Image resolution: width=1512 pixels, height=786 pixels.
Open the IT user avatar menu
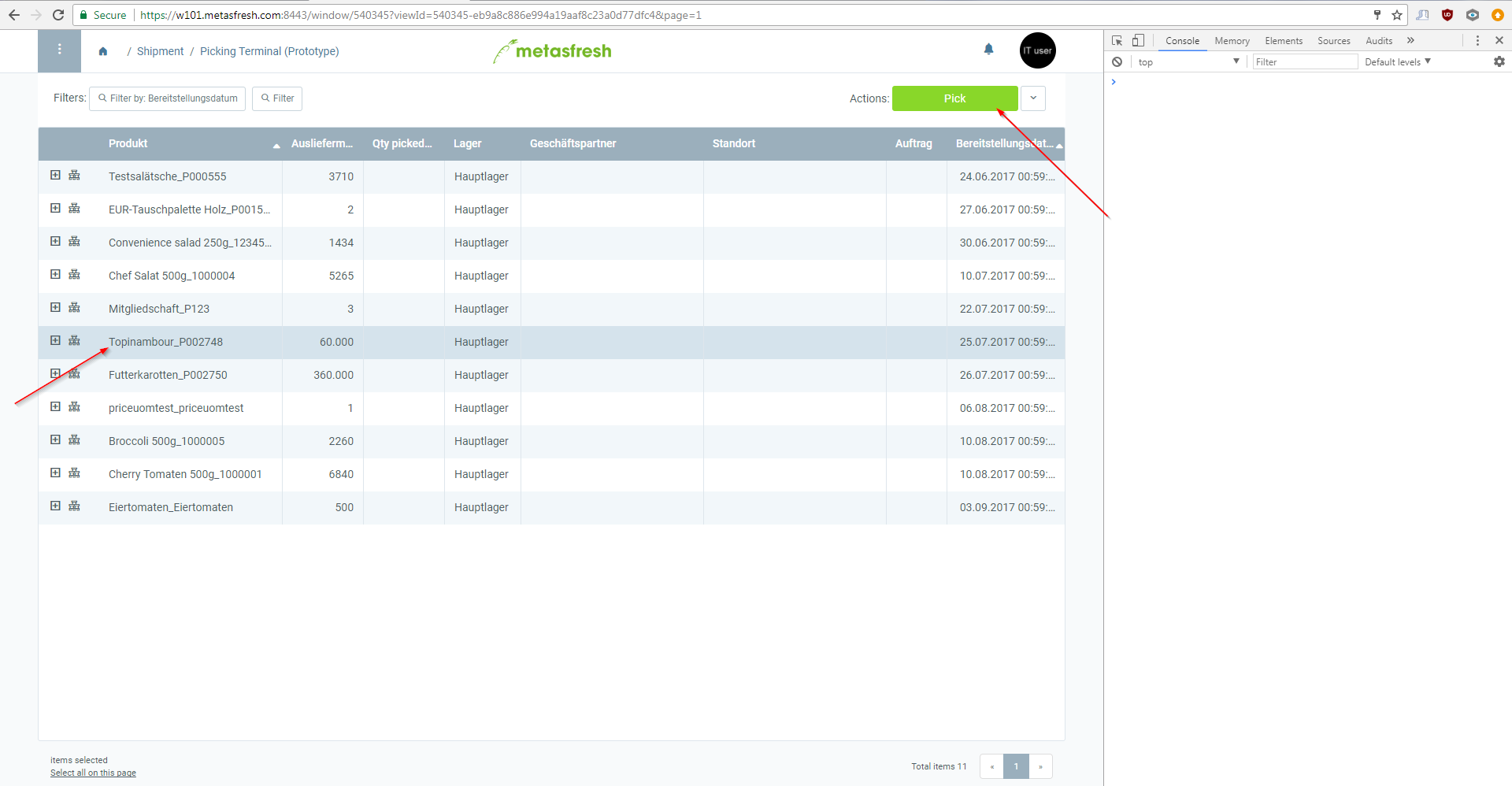pos(1037,50)
